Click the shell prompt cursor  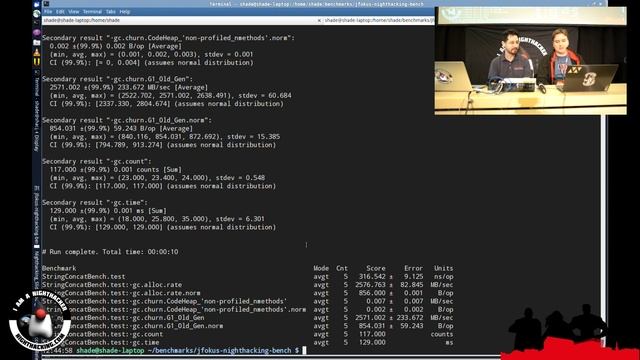tap(304, 350)
